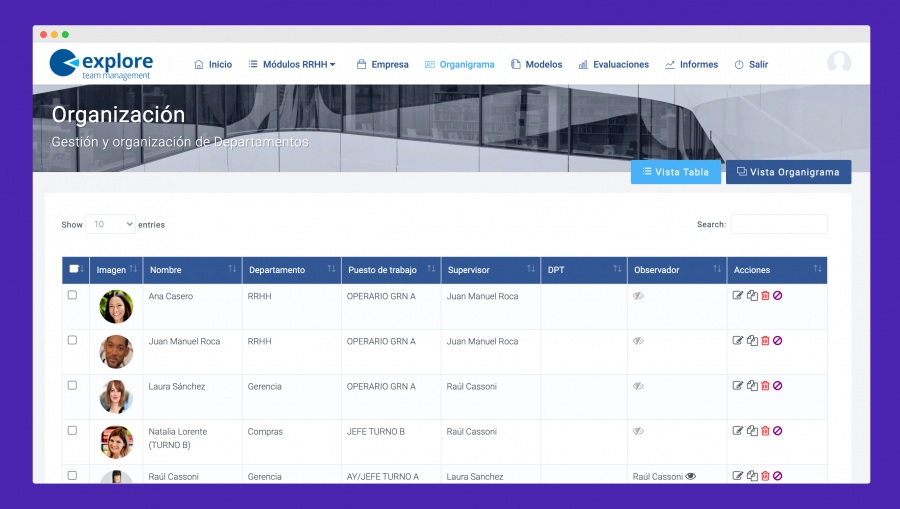
Task: Expand the Módulos RRHH menu
Action: coord(292,64)
